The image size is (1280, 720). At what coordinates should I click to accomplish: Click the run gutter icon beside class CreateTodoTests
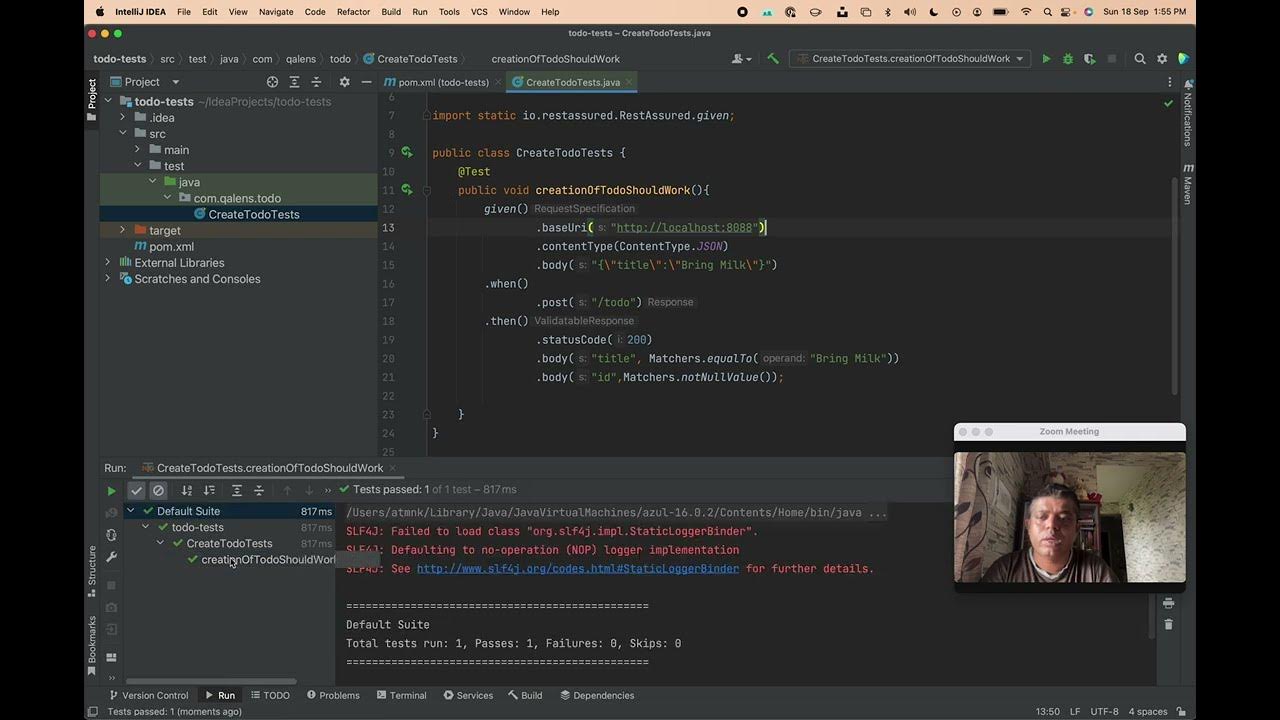pos(407,152)
